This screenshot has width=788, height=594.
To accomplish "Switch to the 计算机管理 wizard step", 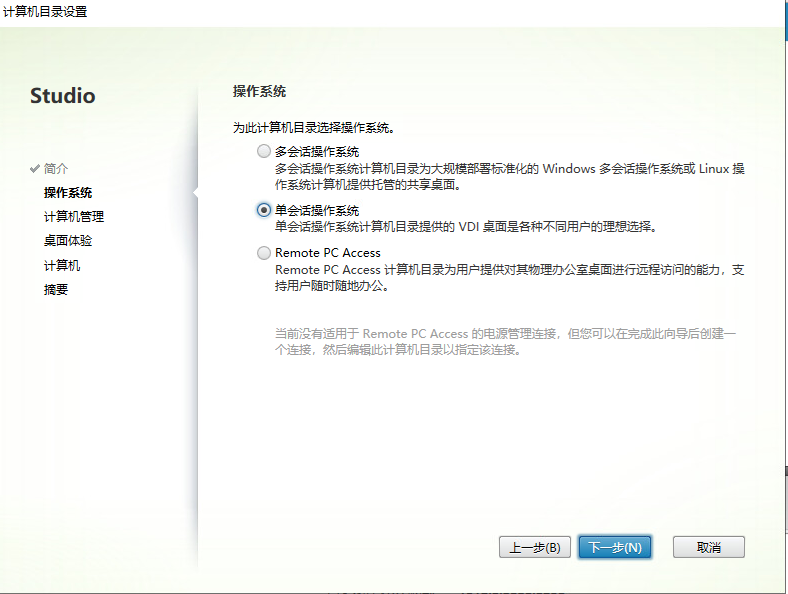I will (74, 217).
